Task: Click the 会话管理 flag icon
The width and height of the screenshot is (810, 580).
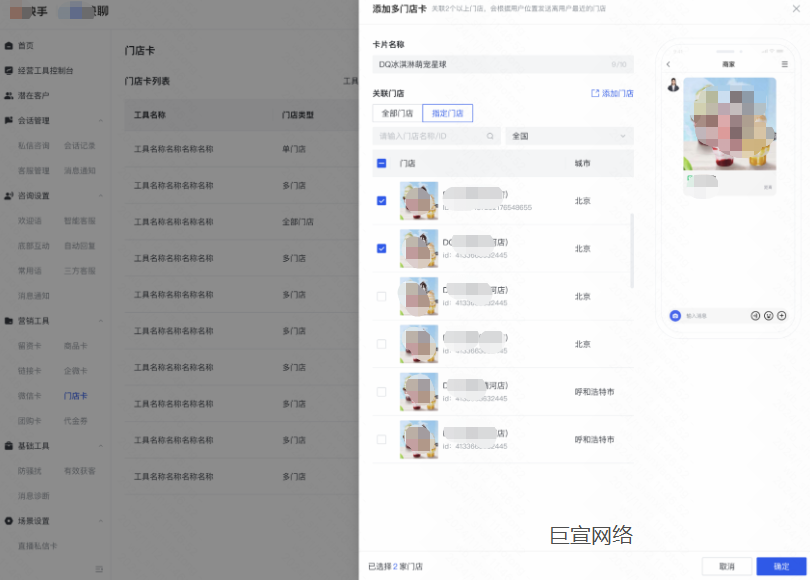Action: tap(9, 120)
